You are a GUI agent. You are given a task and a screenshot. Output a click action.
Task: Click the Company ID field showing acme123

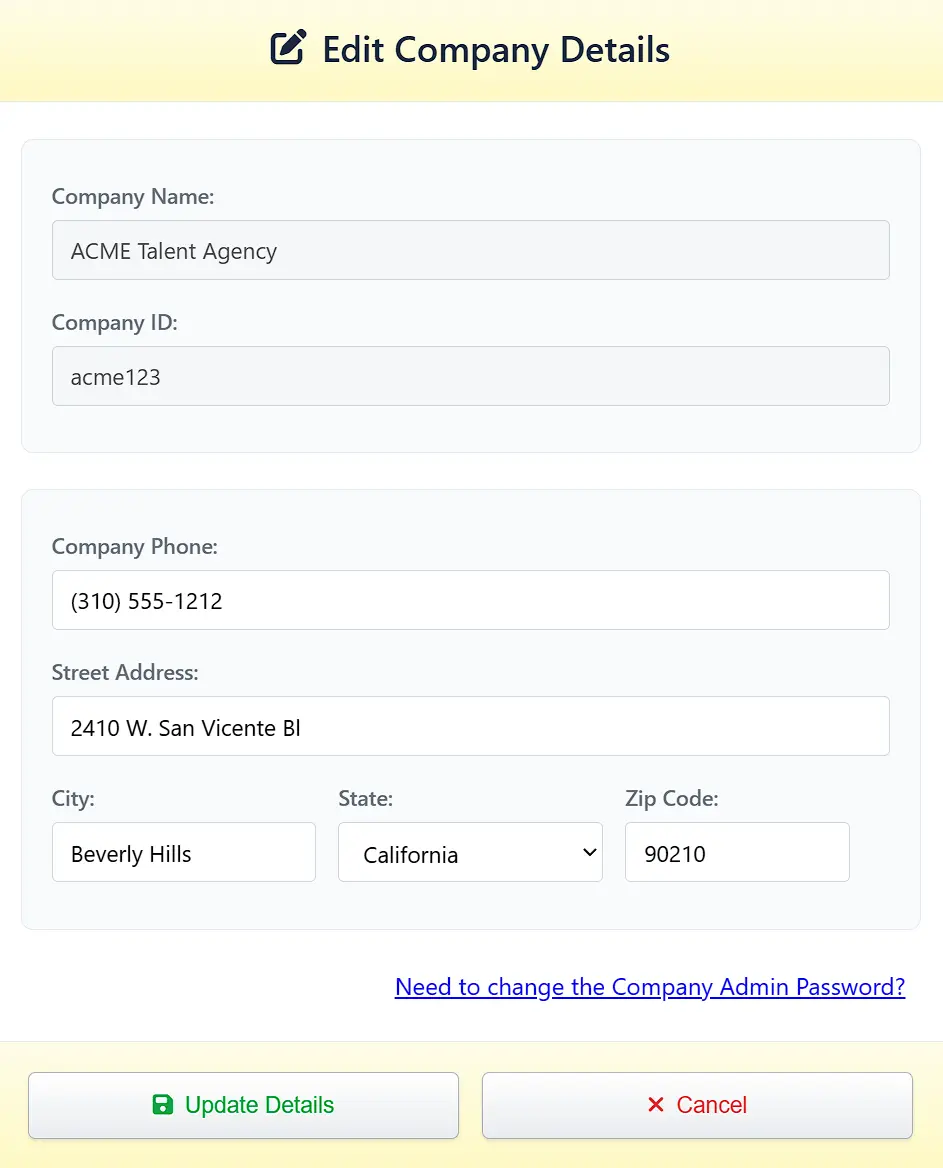point(470,376)
